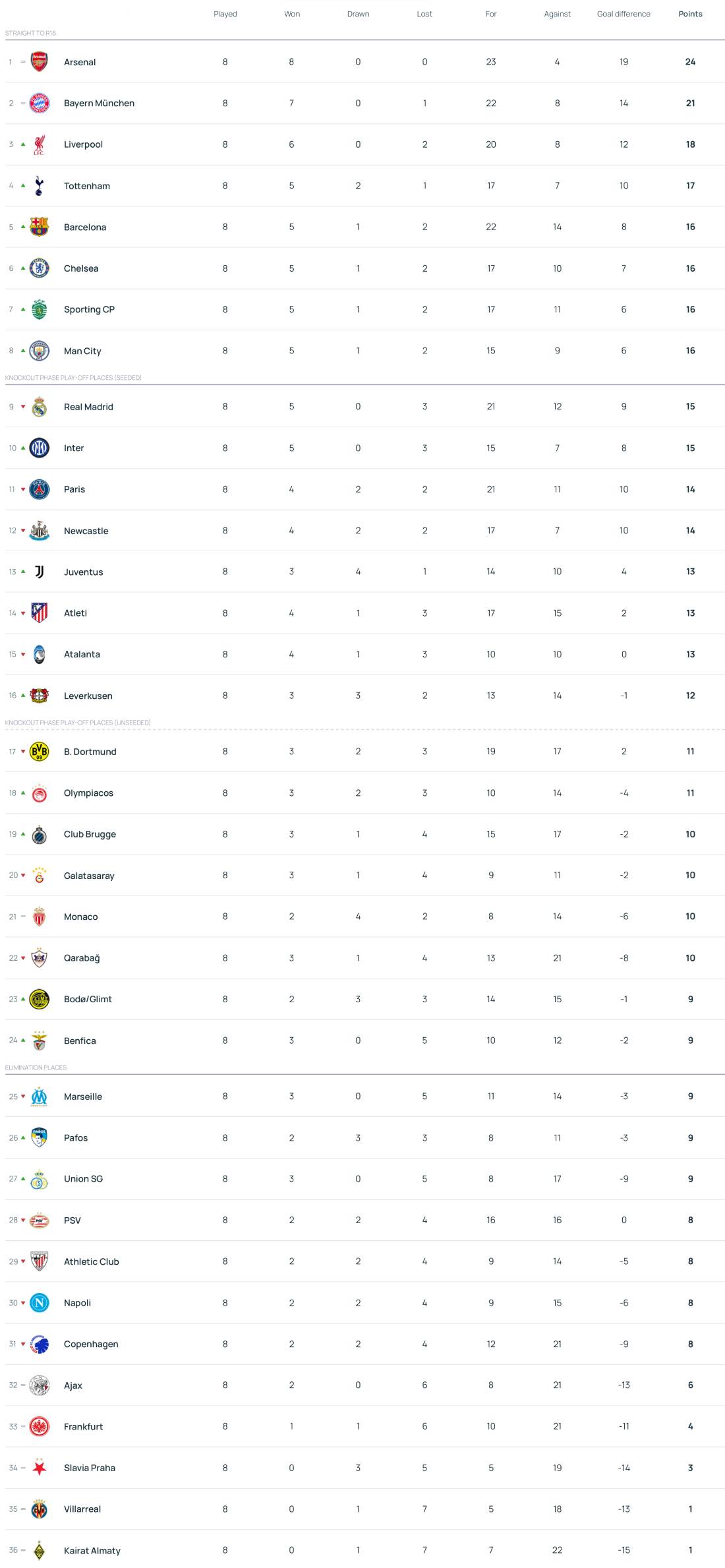Click the Napoli club crest
This screenshot has width=725, height=1568.
click(39, 1303)
